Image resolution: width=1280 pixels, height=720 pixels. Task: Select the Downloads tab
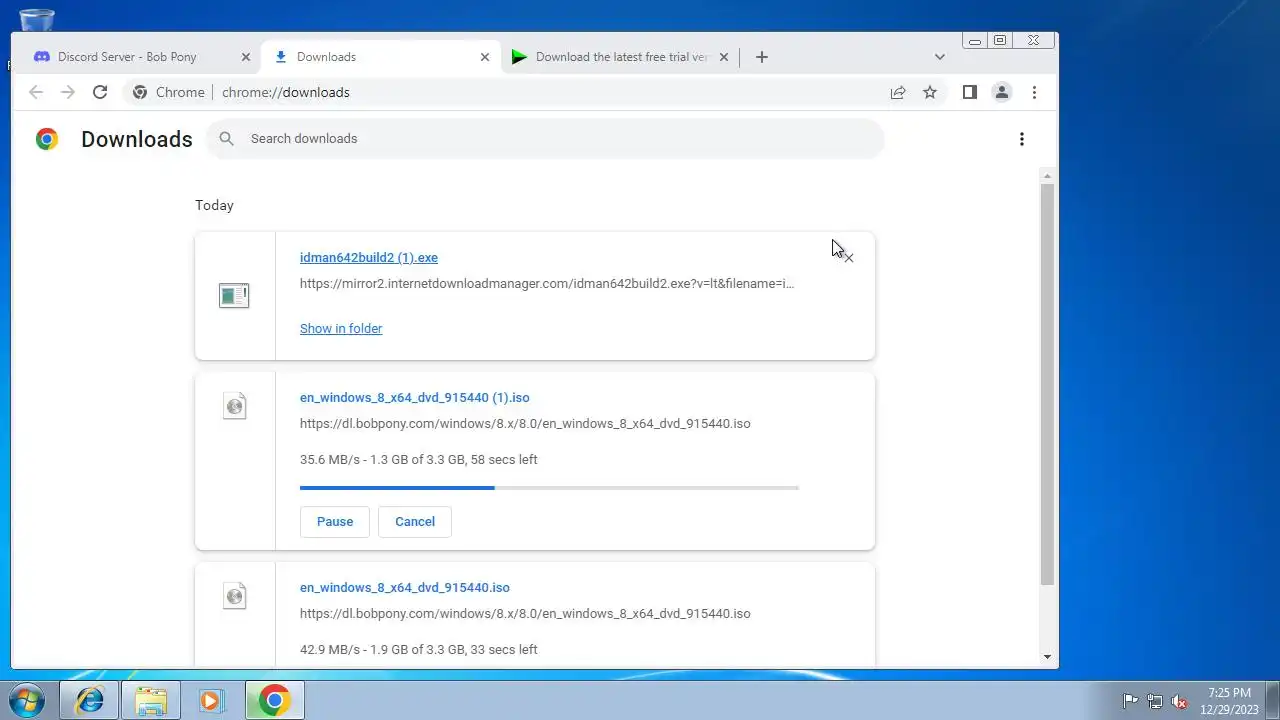[x=380, y=57]
